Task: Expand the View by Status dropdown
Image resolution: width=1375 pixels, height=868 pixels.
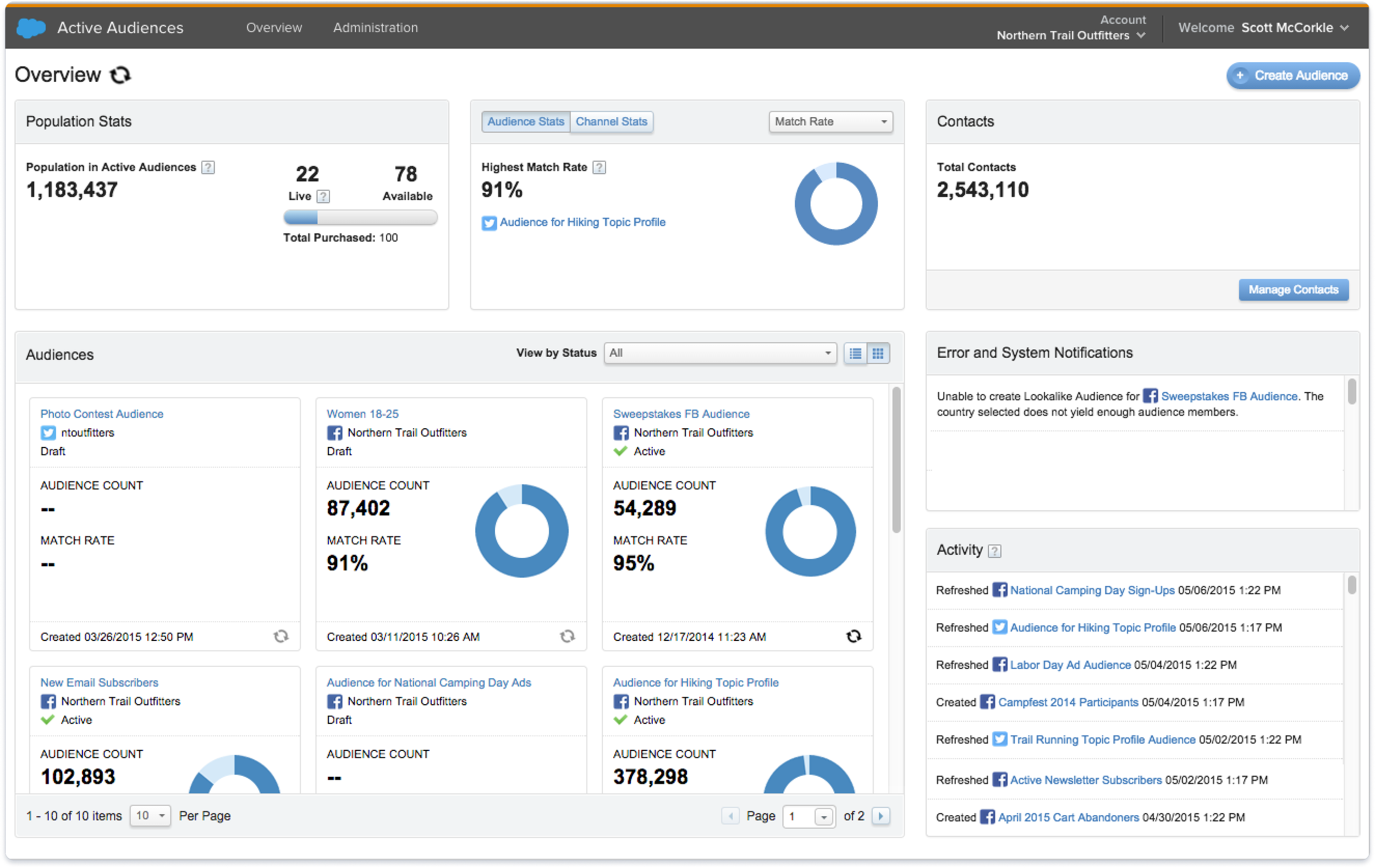Action: (719, 353)
